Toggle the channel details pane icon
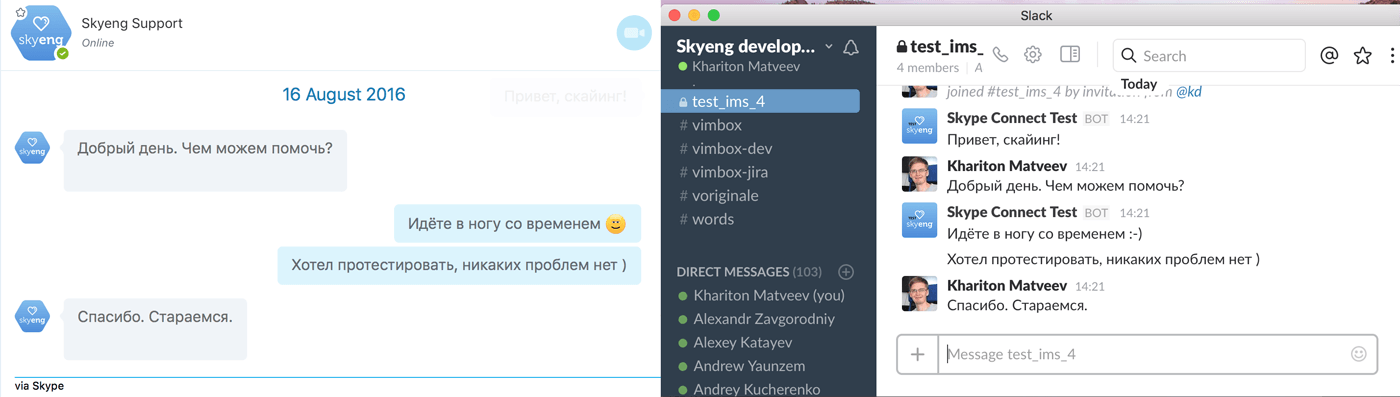Screen dimensions: 1400x397 [1070, 55]
